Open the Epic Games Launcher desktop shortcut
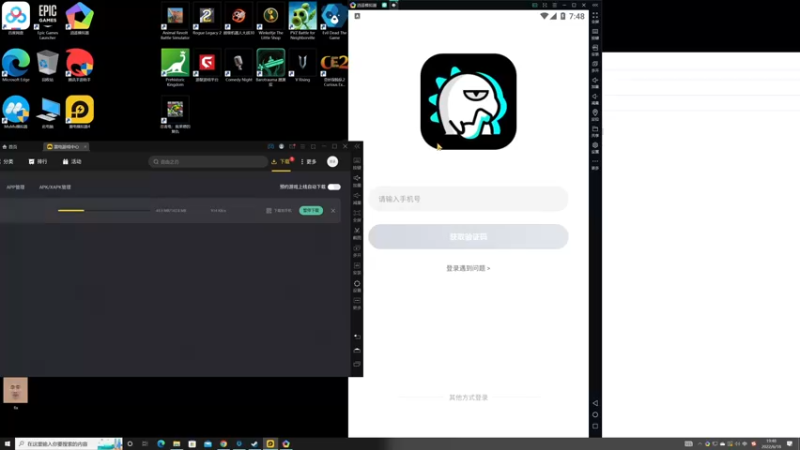 click(x=47, y=19)
